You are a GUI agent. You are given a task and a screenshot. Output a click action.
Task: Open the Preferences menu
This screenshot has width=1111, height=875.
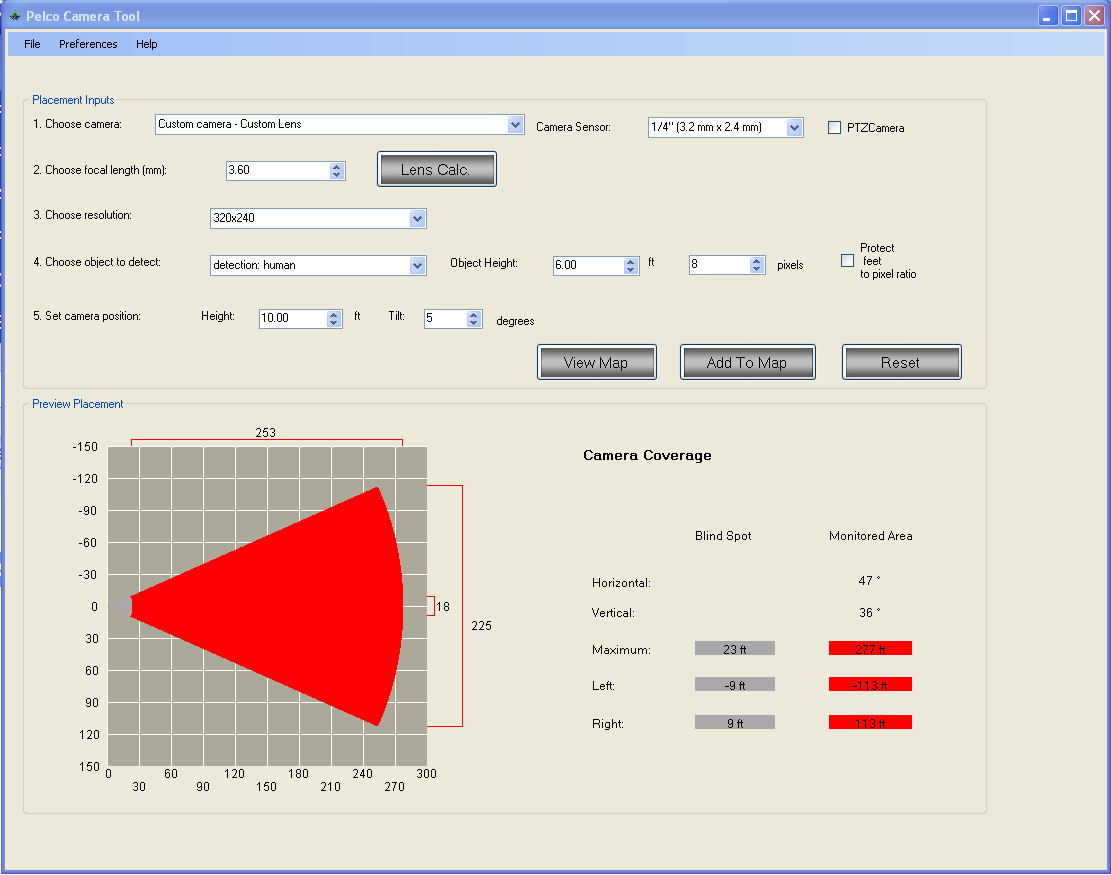click(x=88, y=44)
